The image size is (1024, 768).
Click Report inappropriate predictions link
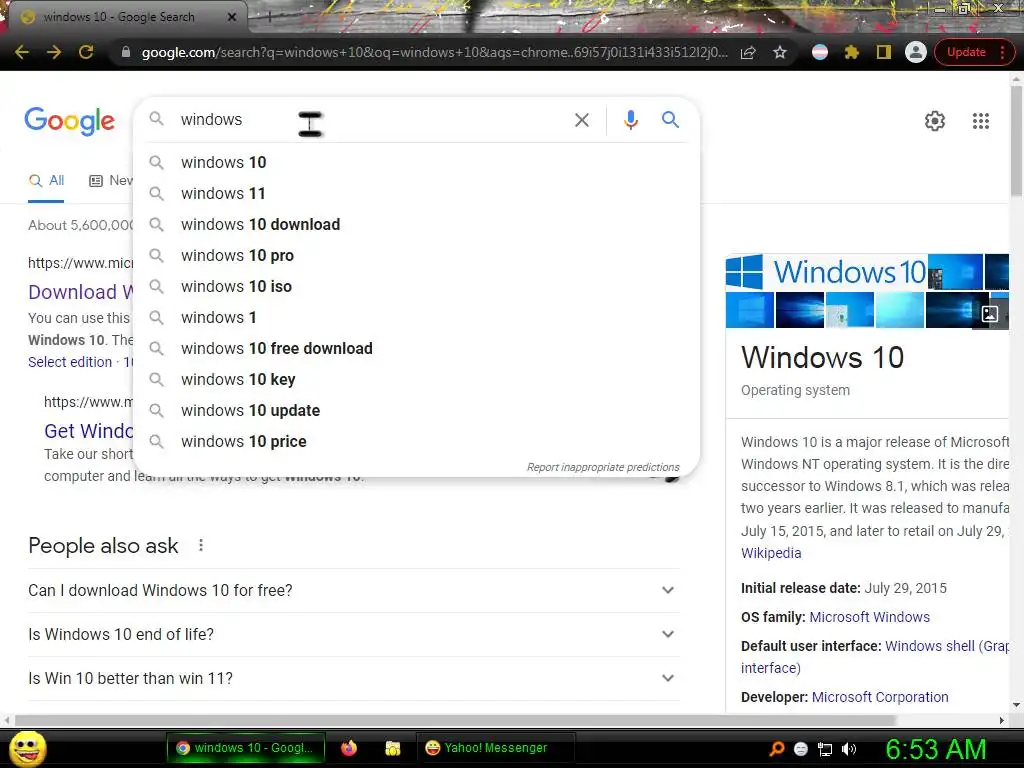[603, 467]
